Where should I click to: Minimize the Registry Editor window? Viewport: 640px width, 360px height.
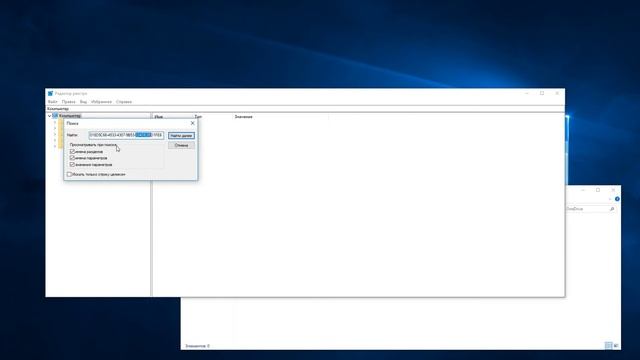click(x=527, y=93)
